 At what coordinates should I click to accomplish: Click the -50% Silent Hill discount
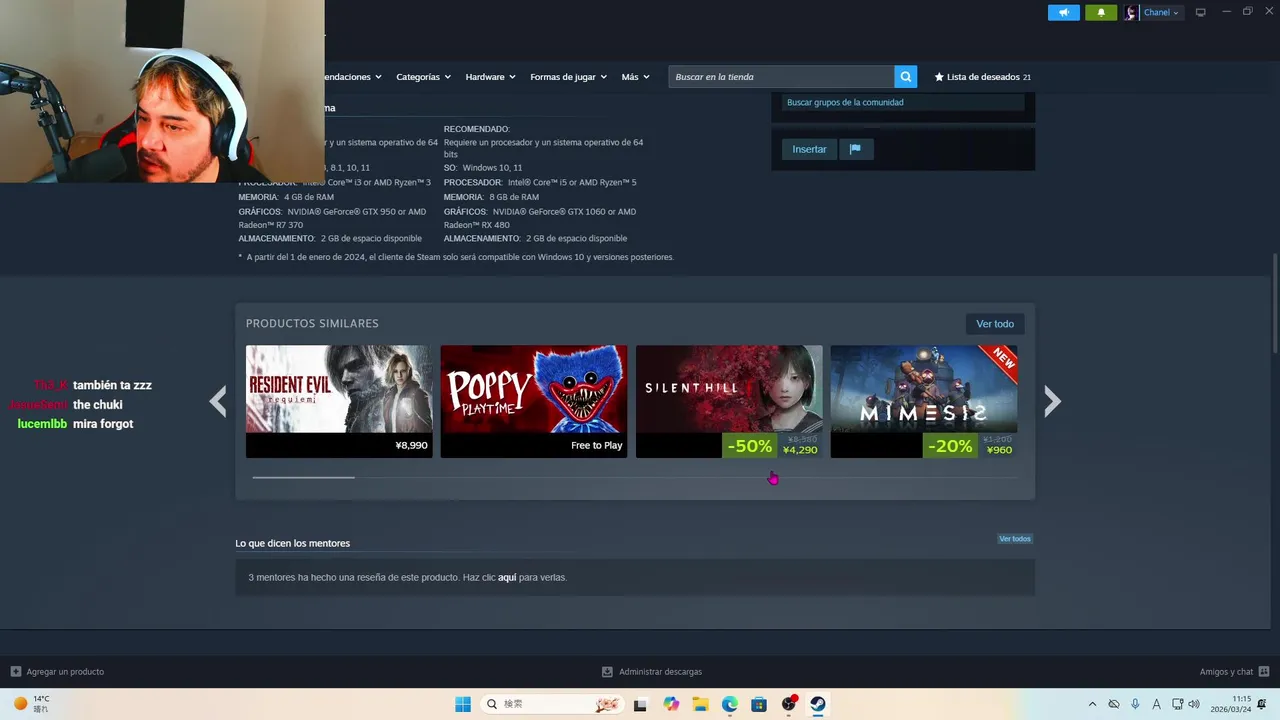point(749,446)
